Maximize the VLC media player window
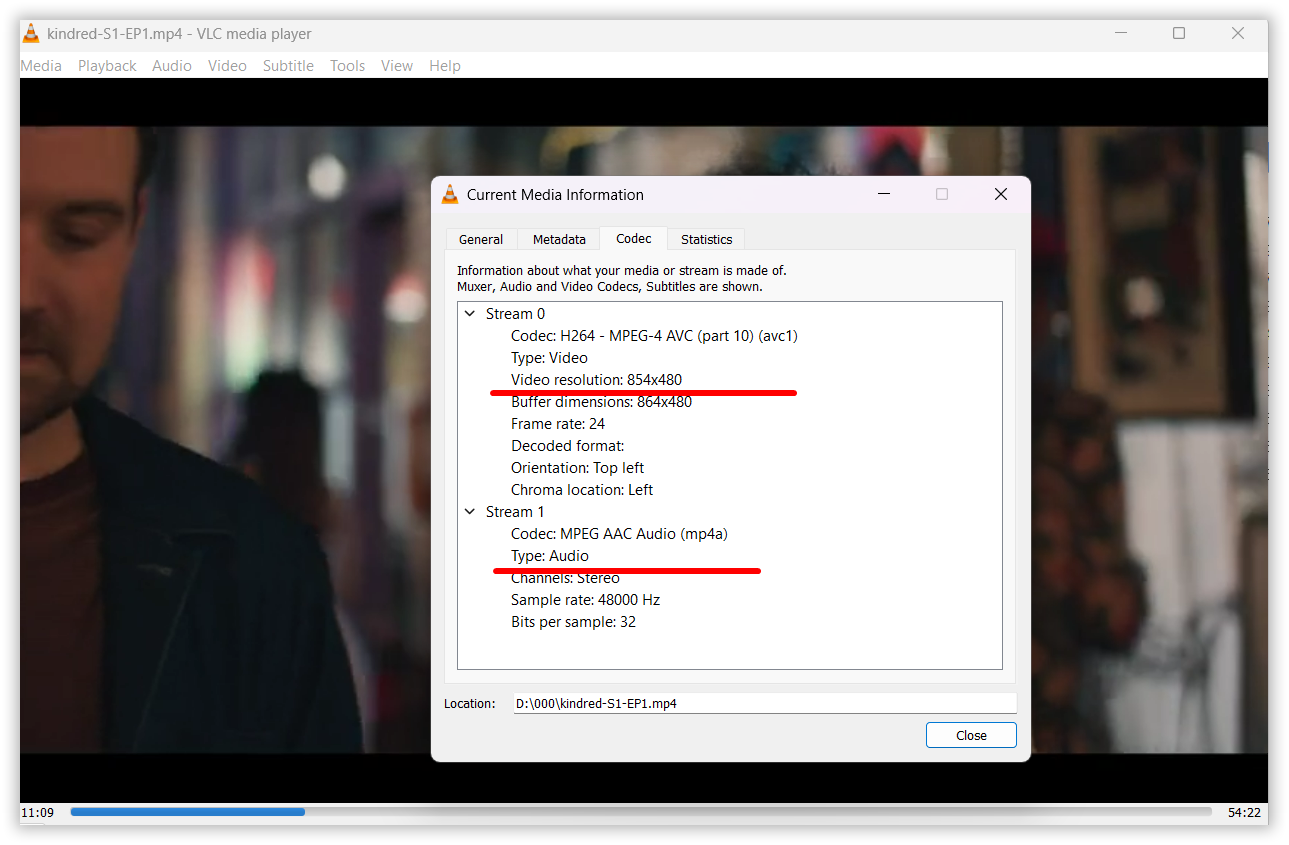The width and height of the screenshot is (1289, 845). point(1179,33)
